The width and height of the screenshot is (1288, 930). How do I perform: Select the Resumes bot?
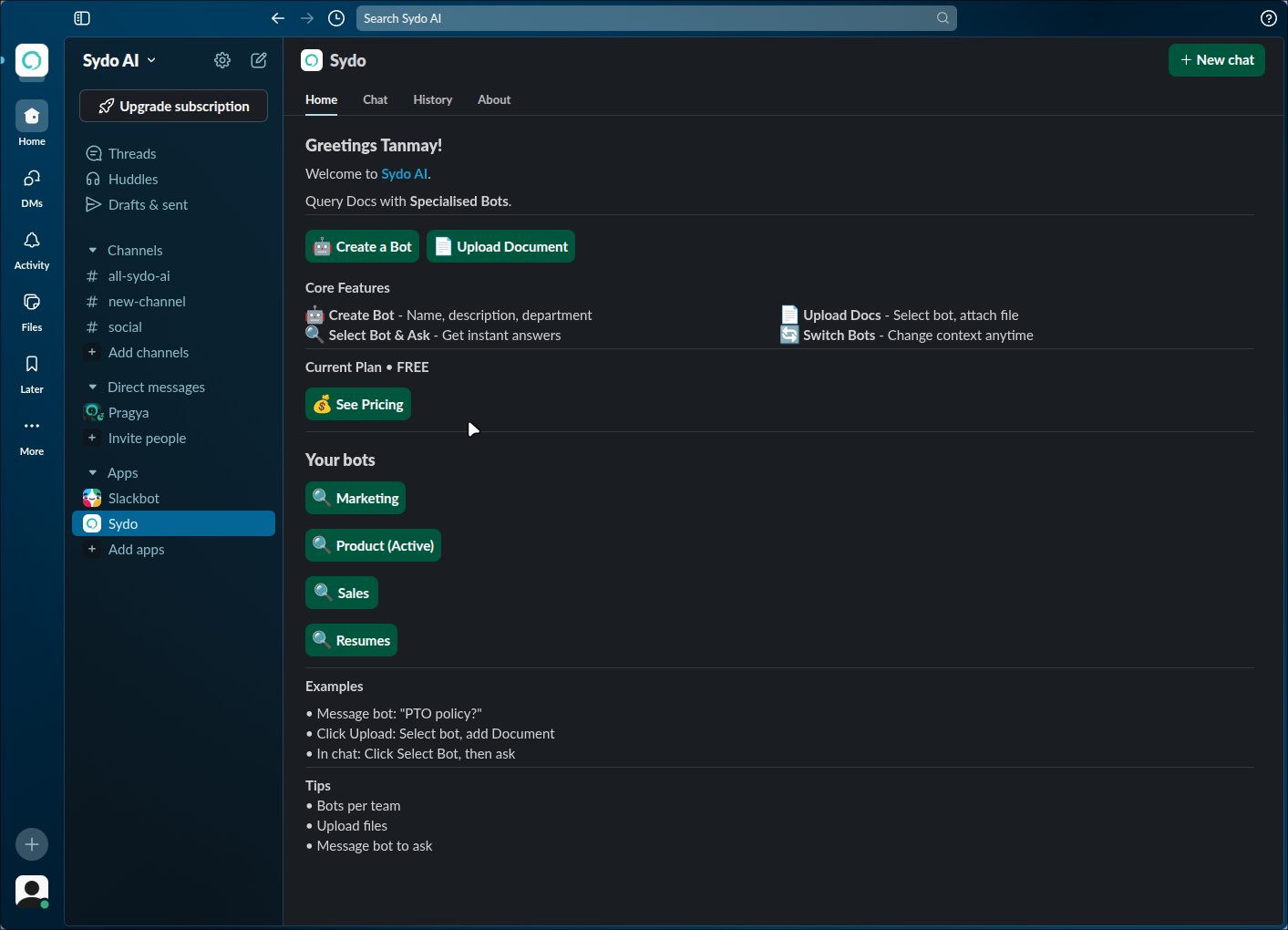pyautogui.click(x=351, y=640)
